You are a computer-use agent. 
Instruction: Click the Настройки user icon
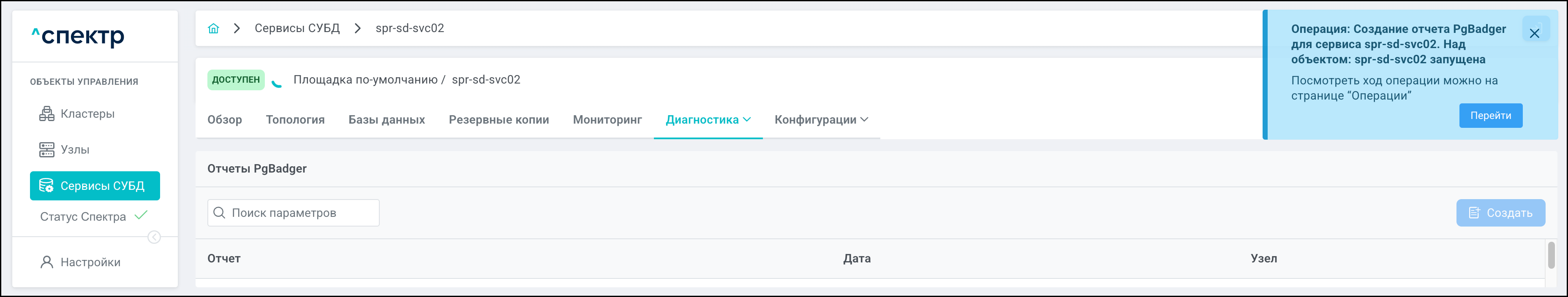(46, 262)
